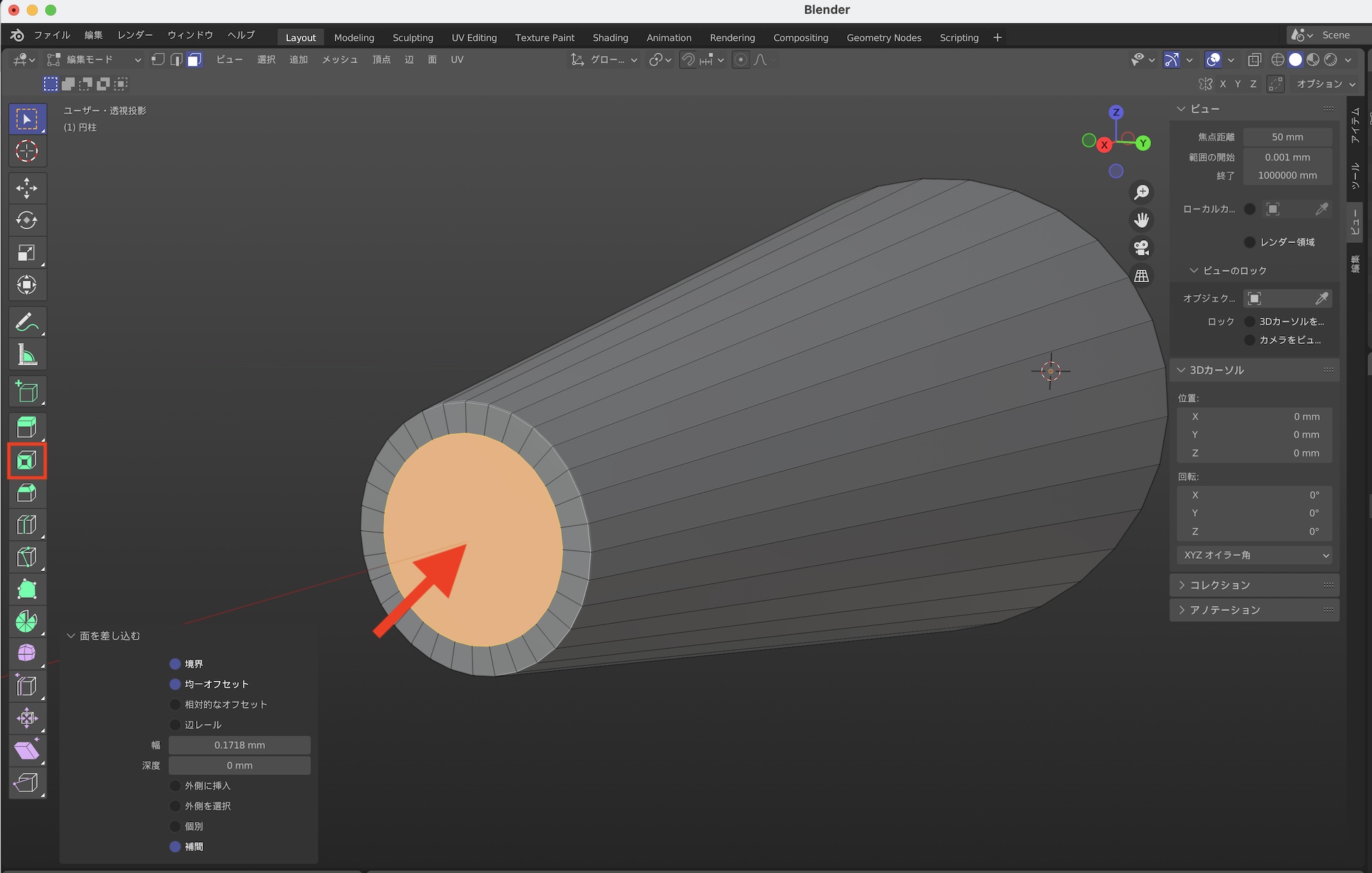
Task: Select the Loop Cut tool
Action: (27, 525)
